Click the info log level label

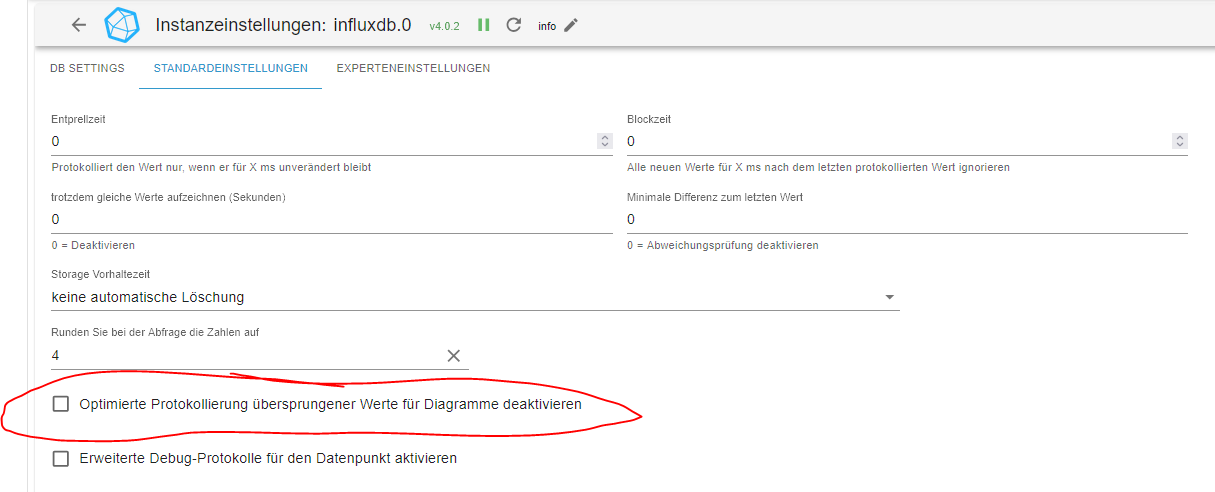coord(547,26)
